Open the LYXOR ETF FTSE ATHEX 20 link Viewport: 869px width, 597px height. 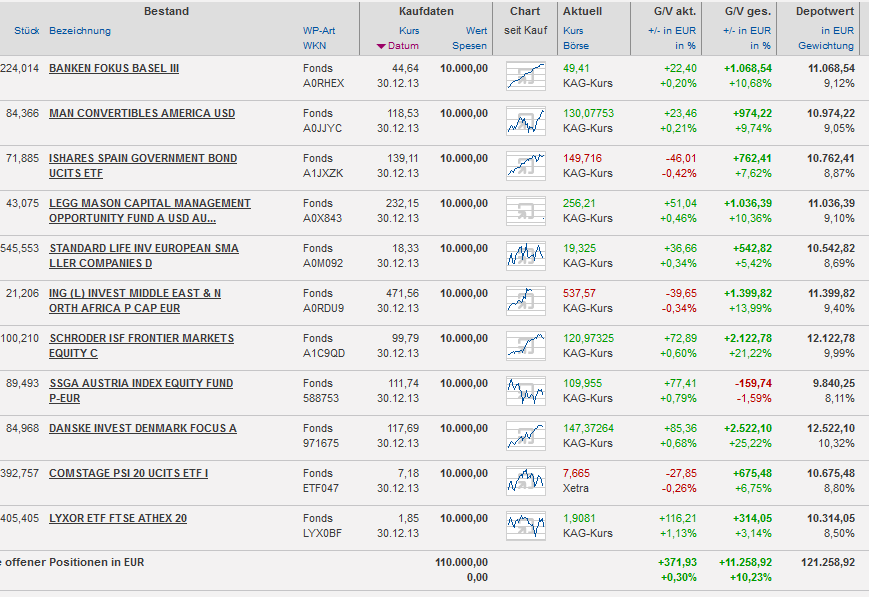click(118, 518)
